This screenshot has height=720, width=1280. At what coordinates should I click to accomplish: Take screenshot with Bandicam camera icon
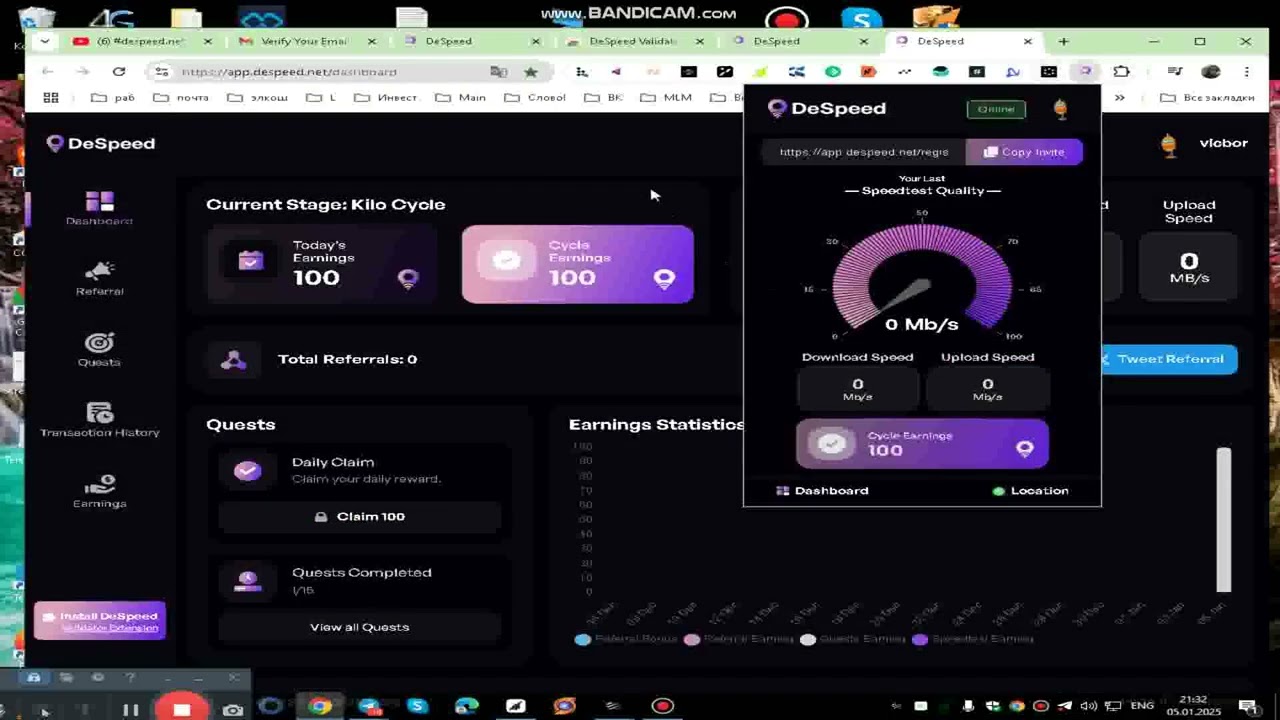[233, 710]
